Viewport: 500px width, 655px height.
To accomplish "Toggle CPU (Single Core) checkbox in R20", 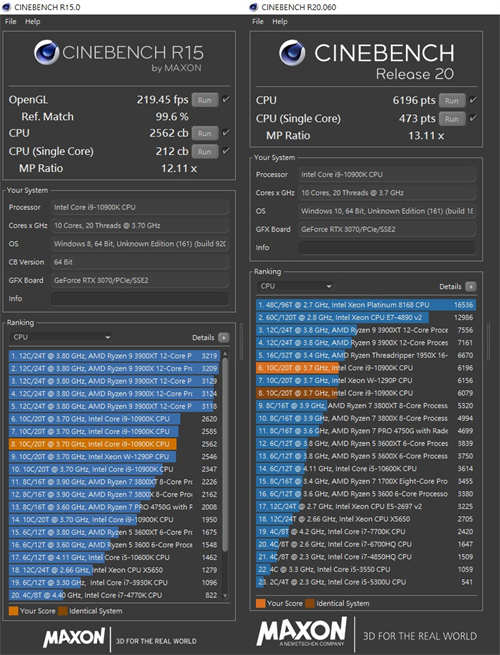I will coord(473,118).
